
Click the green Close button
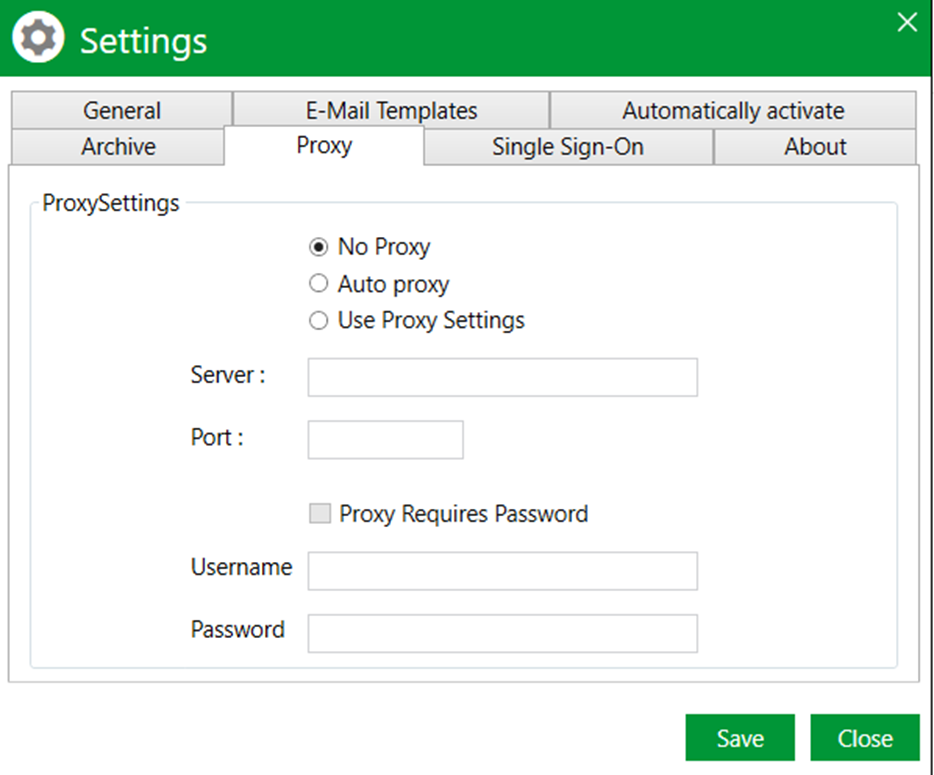pos(865,737)
